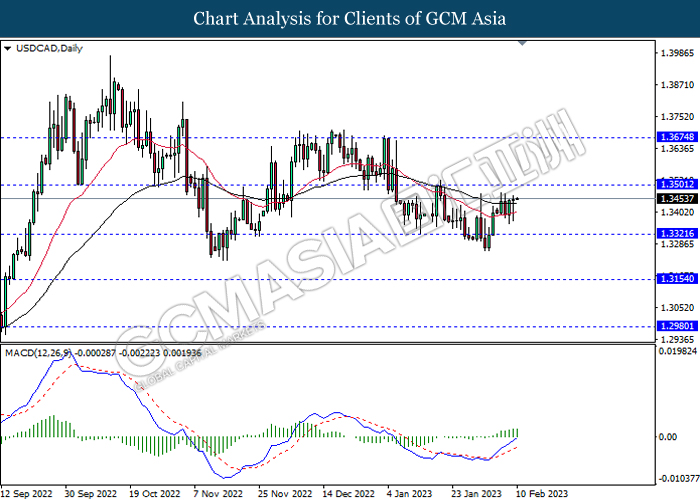This screenshot has height=500, width=700.
Task: Click the 1.32865 price axis value
Action: pyautogui.click(x=677, y=244)
